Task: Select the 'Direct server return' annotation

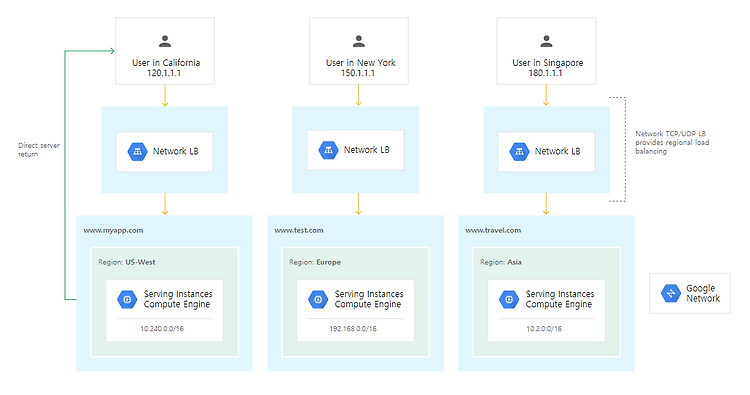Action: pos(39,150)
